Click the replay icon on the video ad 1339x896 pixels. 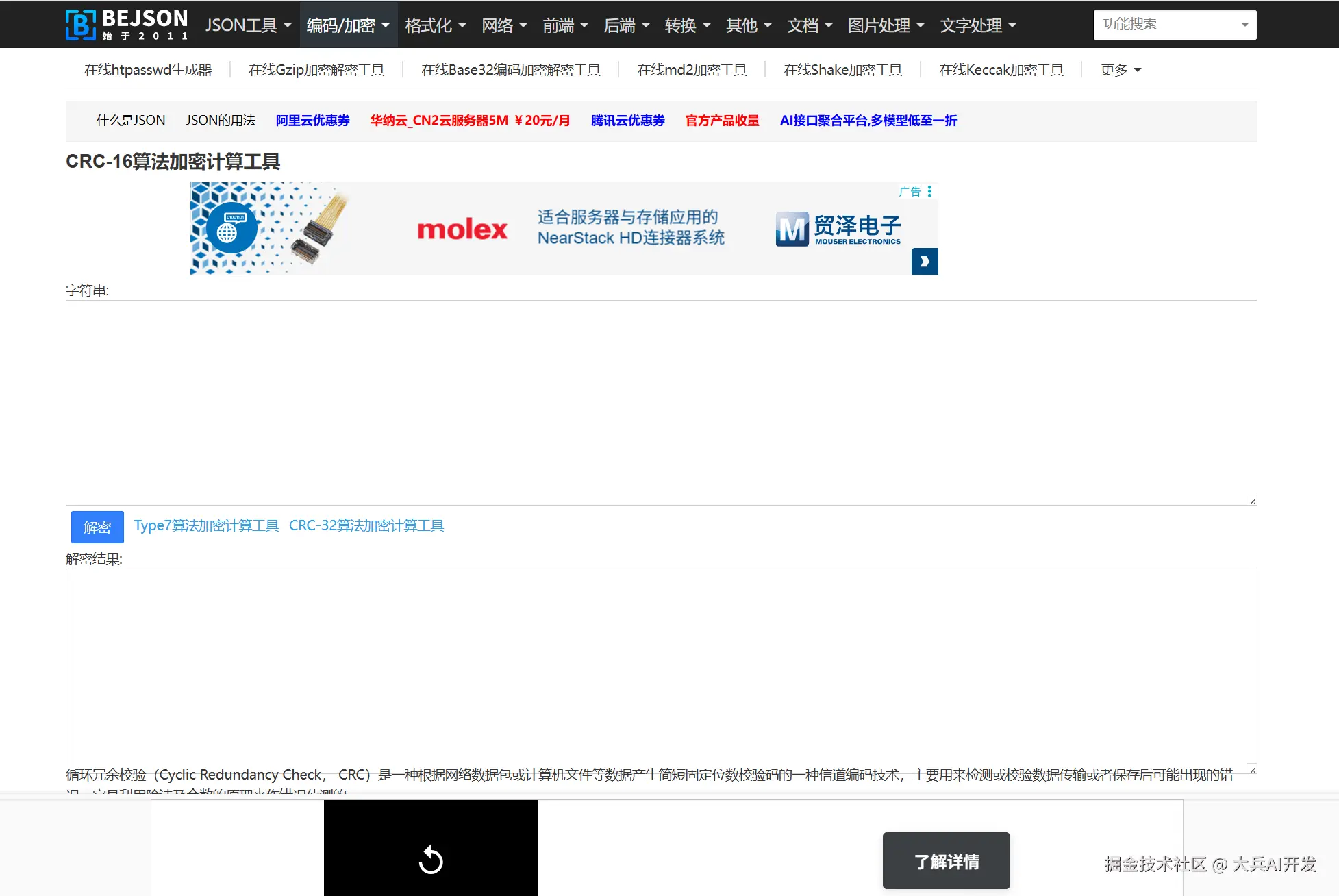431,860
